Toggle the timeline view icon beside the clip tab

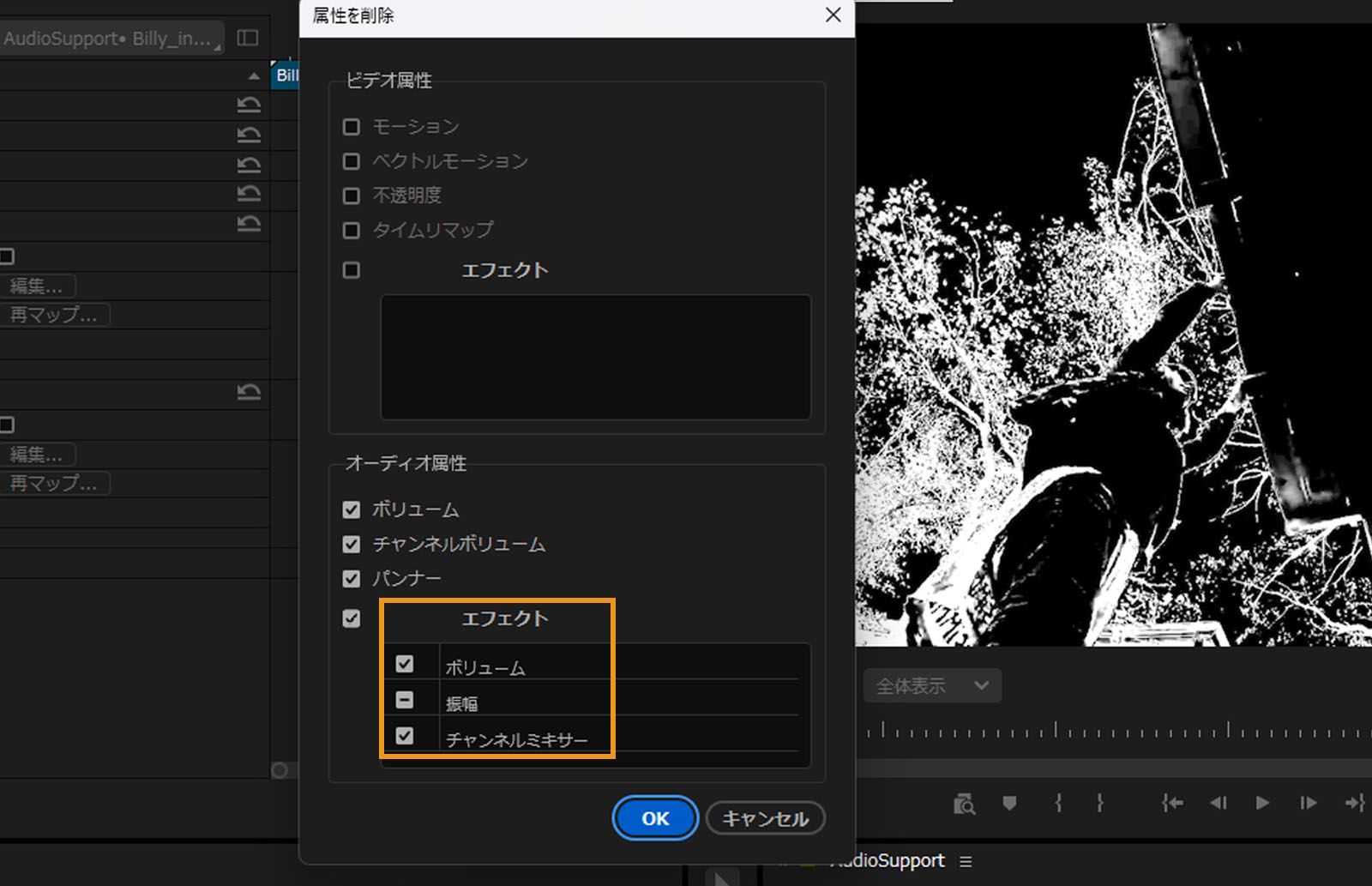[248, 38]
